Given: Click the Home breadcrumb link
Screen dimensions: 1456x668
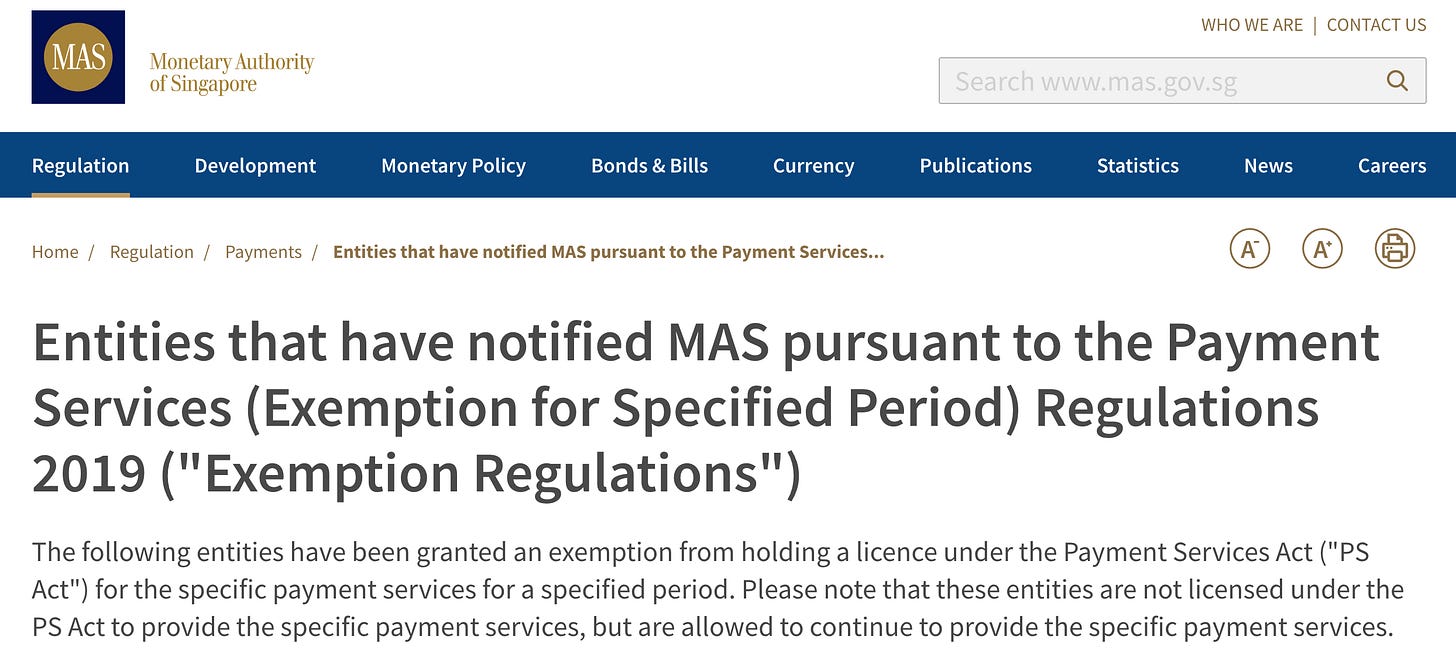Looking at the screenshot, I should point(55,252).
